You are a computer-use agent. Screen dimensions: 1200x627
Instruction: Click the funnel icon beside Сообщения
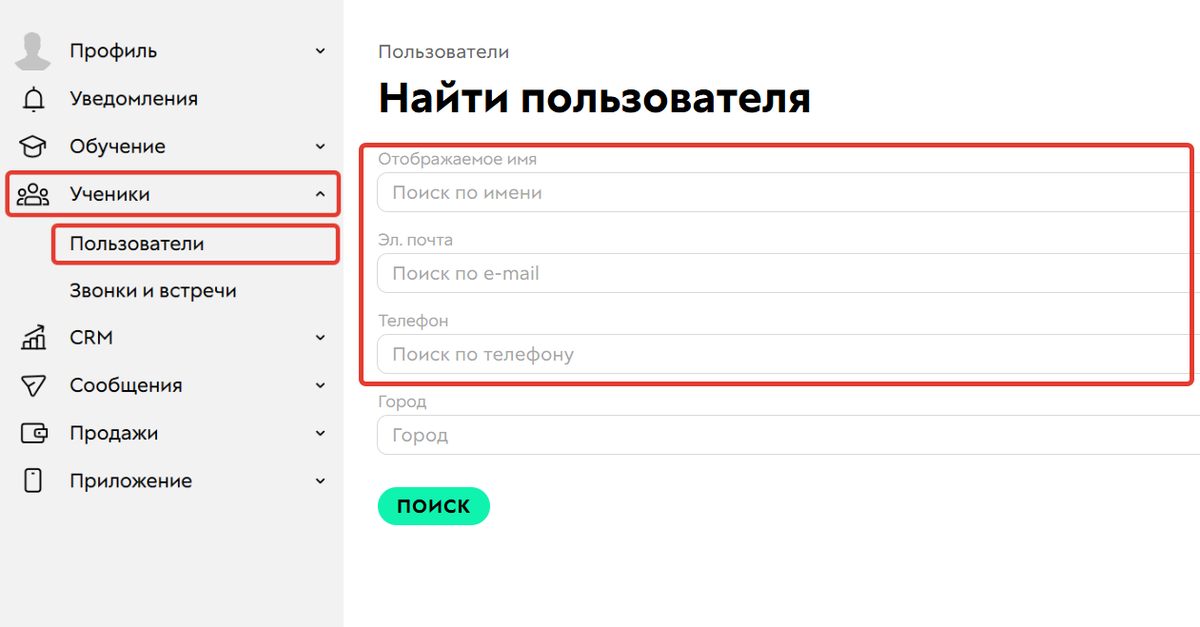pyautogui.click(x=31, y=385)
